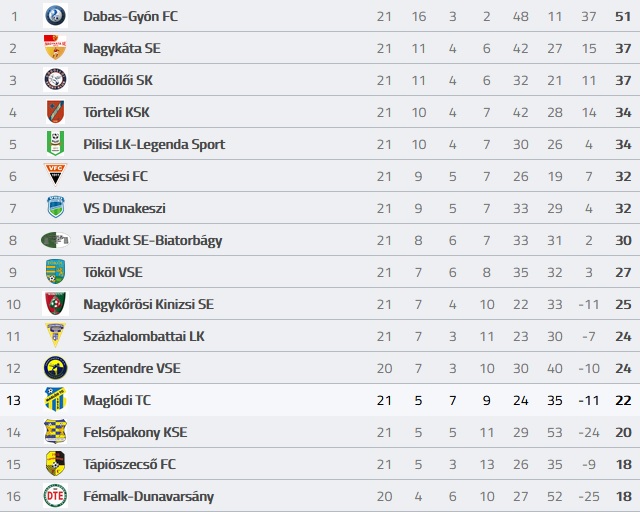Viewport: 640px width, 512px height.
Task: Click the Tápiószecső FC team name
Action: [x=129, y=464]
